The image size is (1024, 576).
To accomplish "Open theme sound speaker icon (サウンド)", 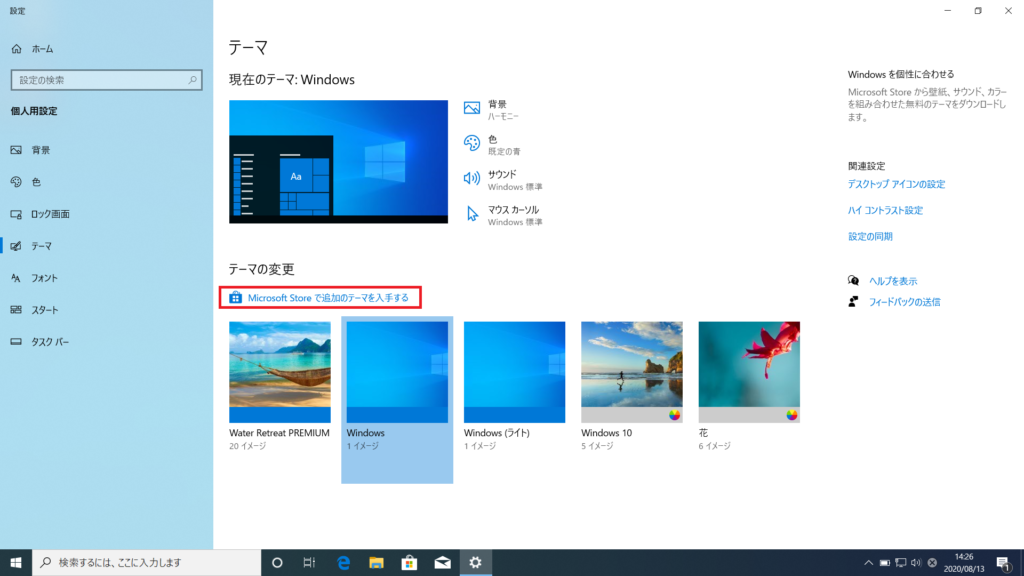I will (472, 178).
